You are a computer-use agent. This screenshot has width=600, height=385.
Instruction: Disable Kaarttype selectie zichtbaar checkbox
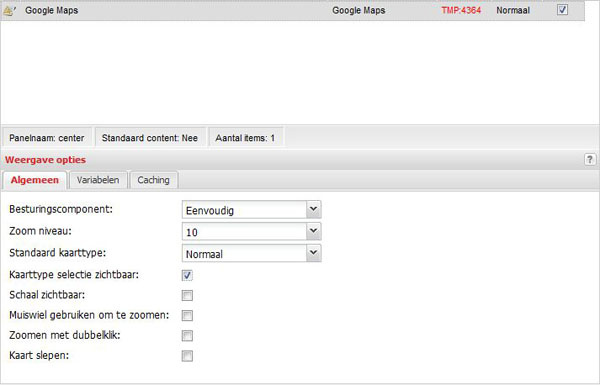[187, 275]
